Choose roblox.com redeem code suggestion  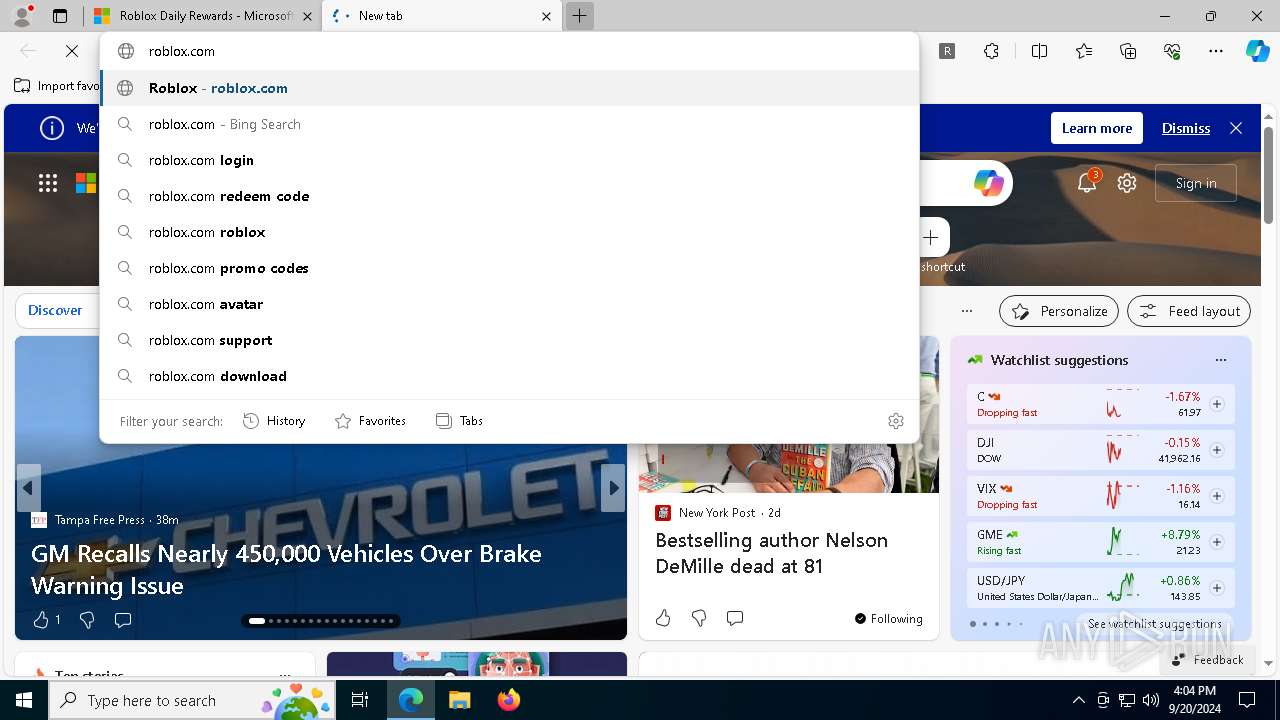510,196
